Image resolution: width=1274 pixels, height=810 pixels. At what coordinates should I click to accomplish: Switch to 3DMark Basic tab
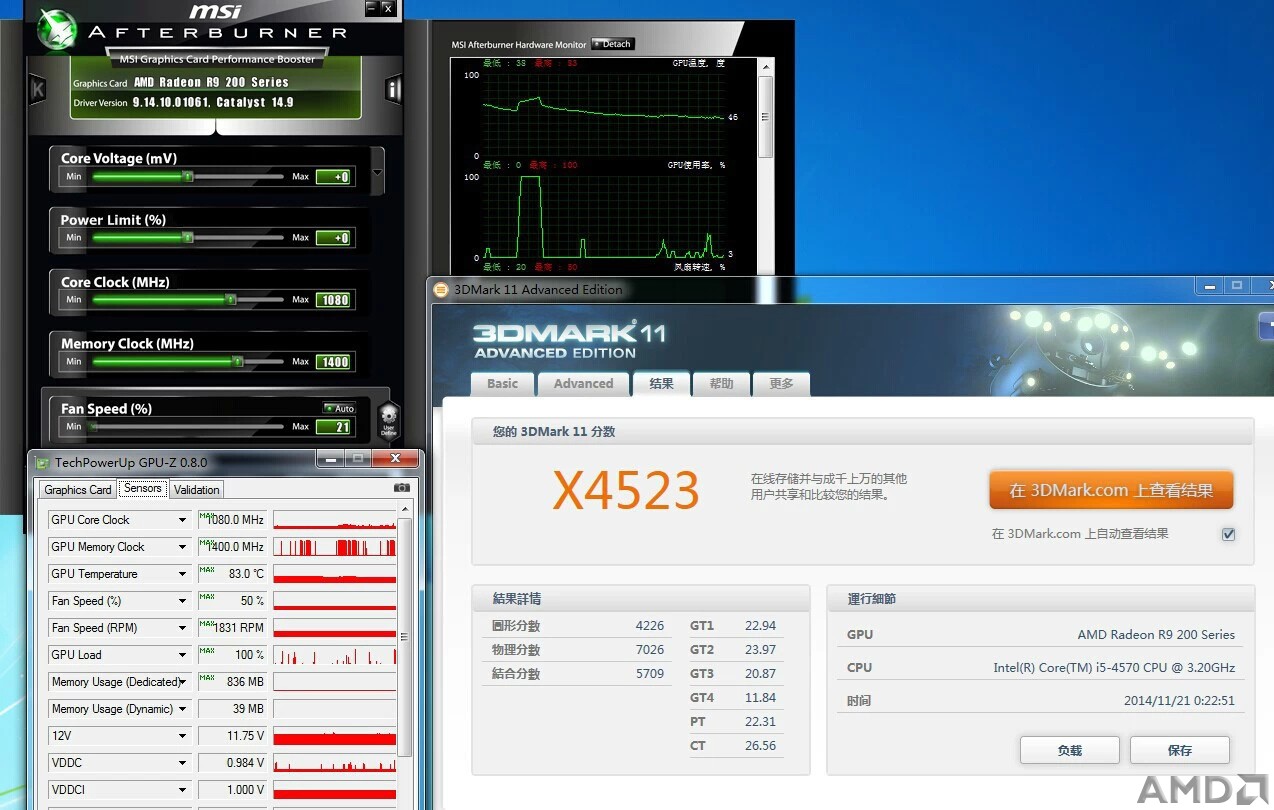pyautogui.click(x=502, y=384)
